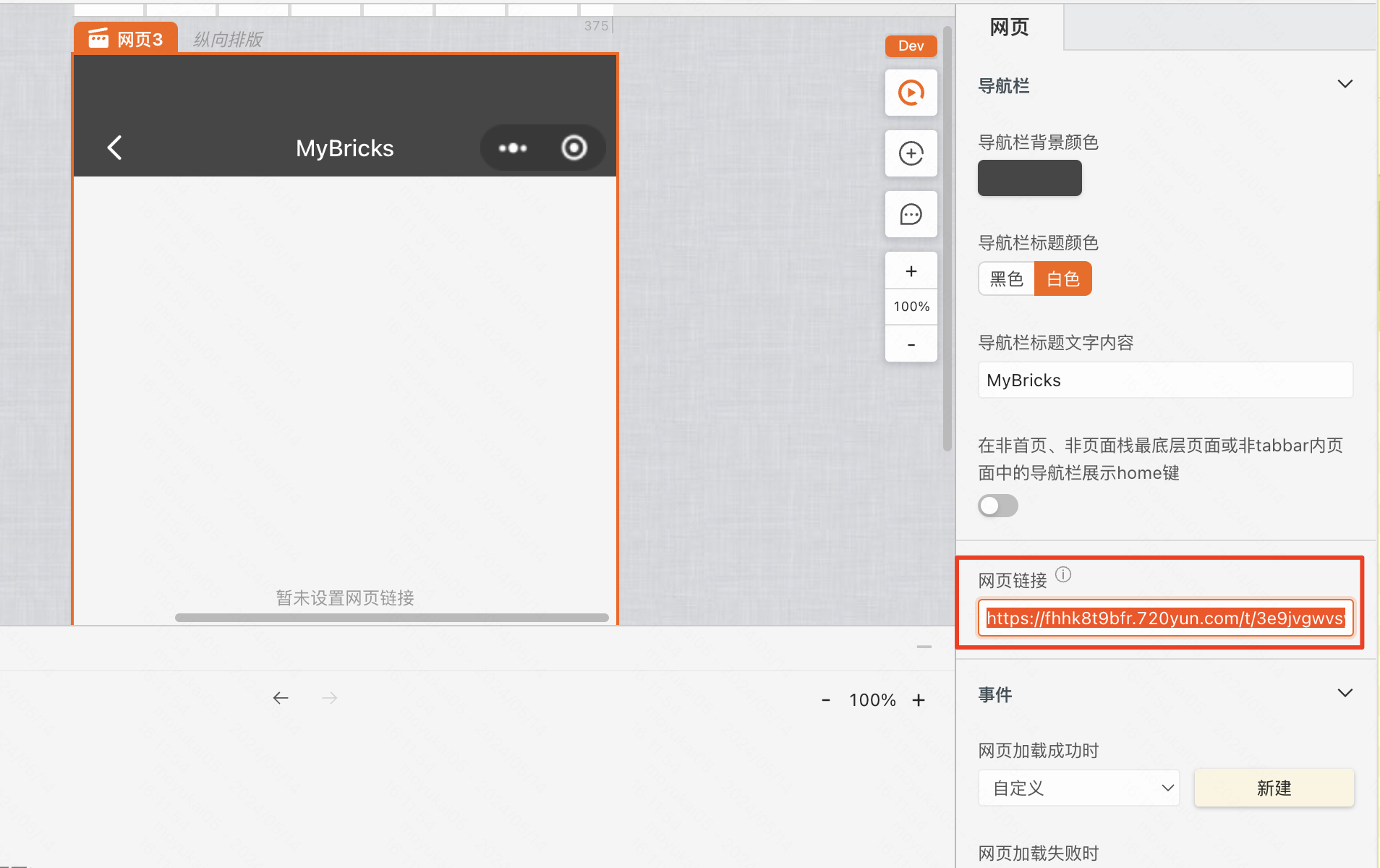Click the circle close icon in the capsule button
1380x868 pixels.
tap(574, 148)
